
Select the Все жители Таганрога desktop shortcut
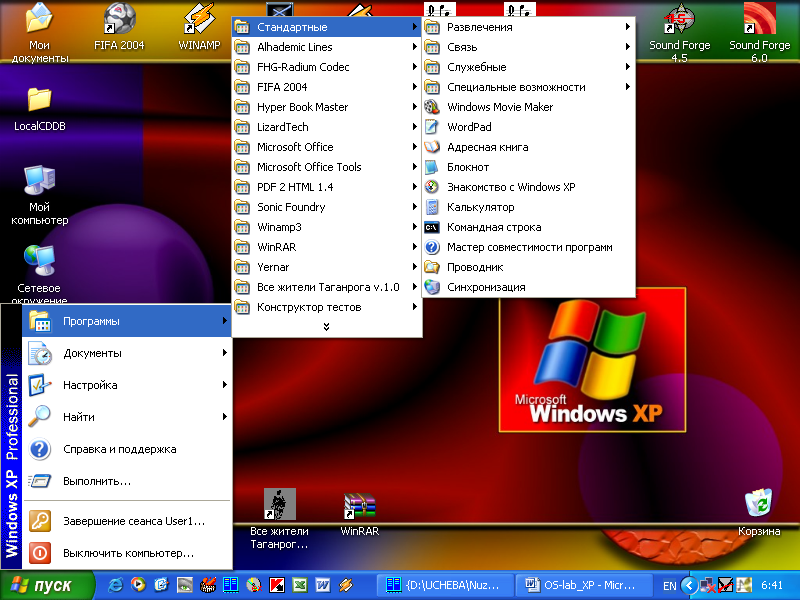[280, 519]
